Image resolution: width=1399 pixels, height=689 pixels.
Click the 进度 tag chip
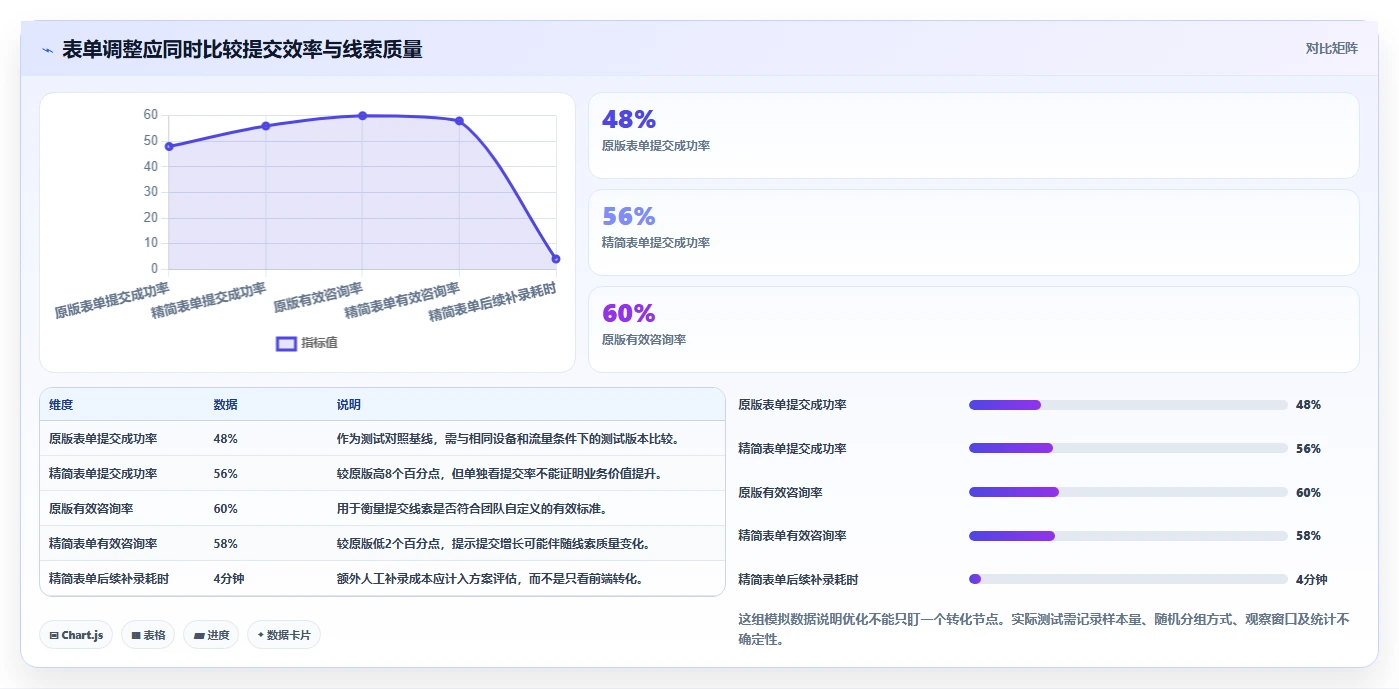coord(211,635)
